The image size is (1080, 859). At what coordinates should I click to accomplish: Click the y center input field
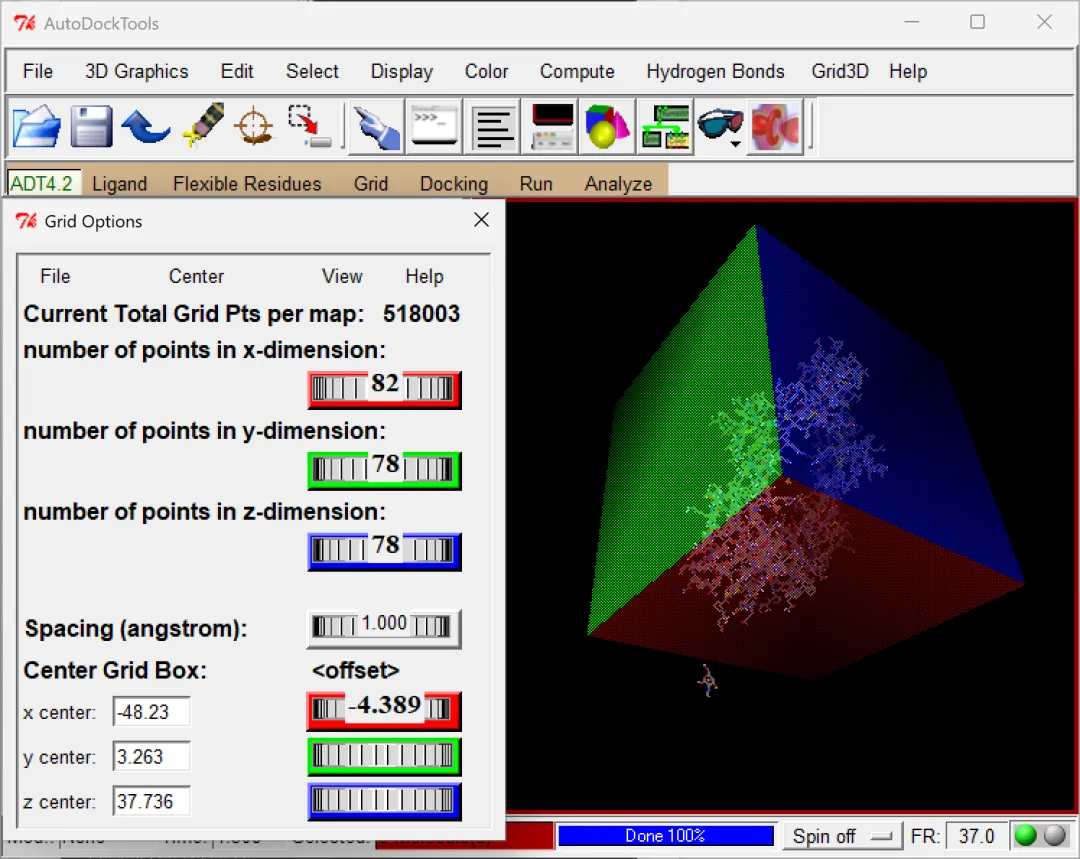pyautogui.click(x=152, y=756)
